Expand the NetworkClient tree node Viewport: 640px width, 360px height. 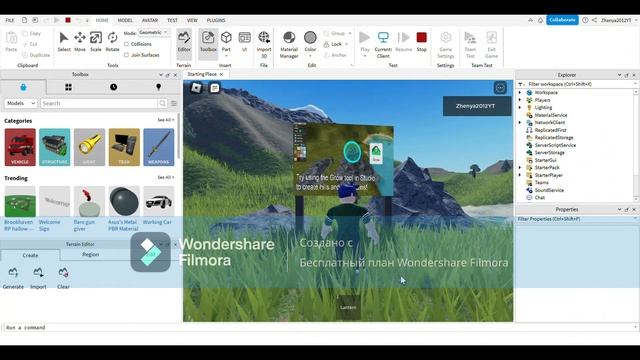click(520, 122)
